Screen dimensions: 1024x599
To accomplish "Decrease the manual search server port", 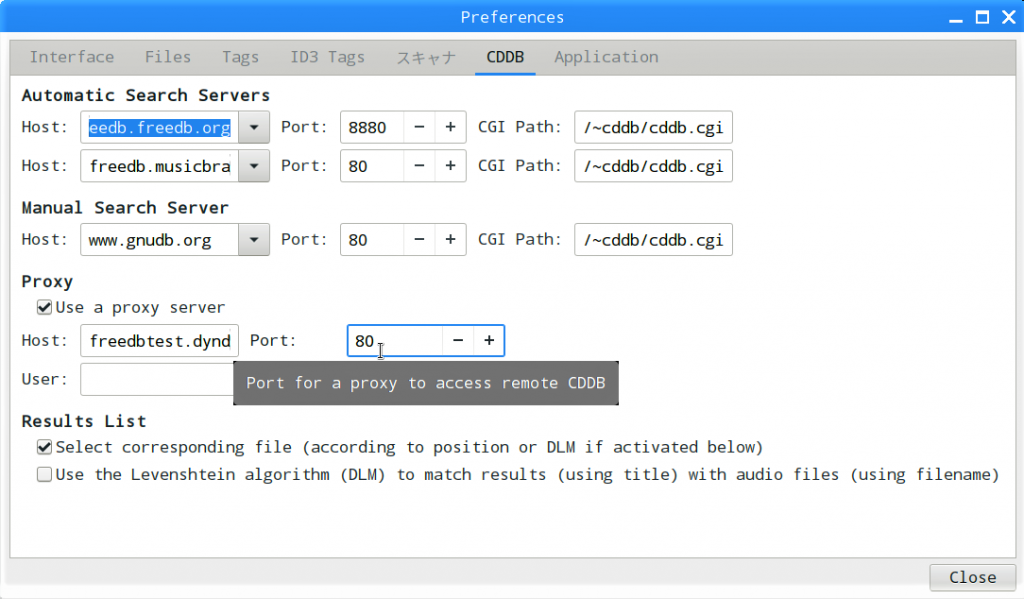I will point(419,240).
